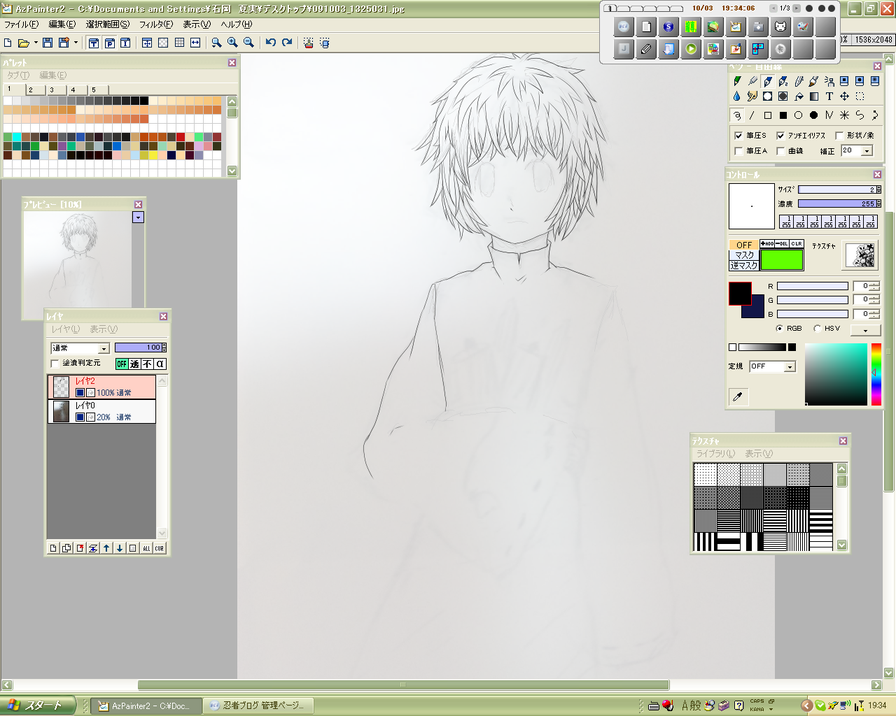Screen dimensions: 896x716
Task: Open the 表示(V) menu in menu bar
Action: (x=197, y=25)
